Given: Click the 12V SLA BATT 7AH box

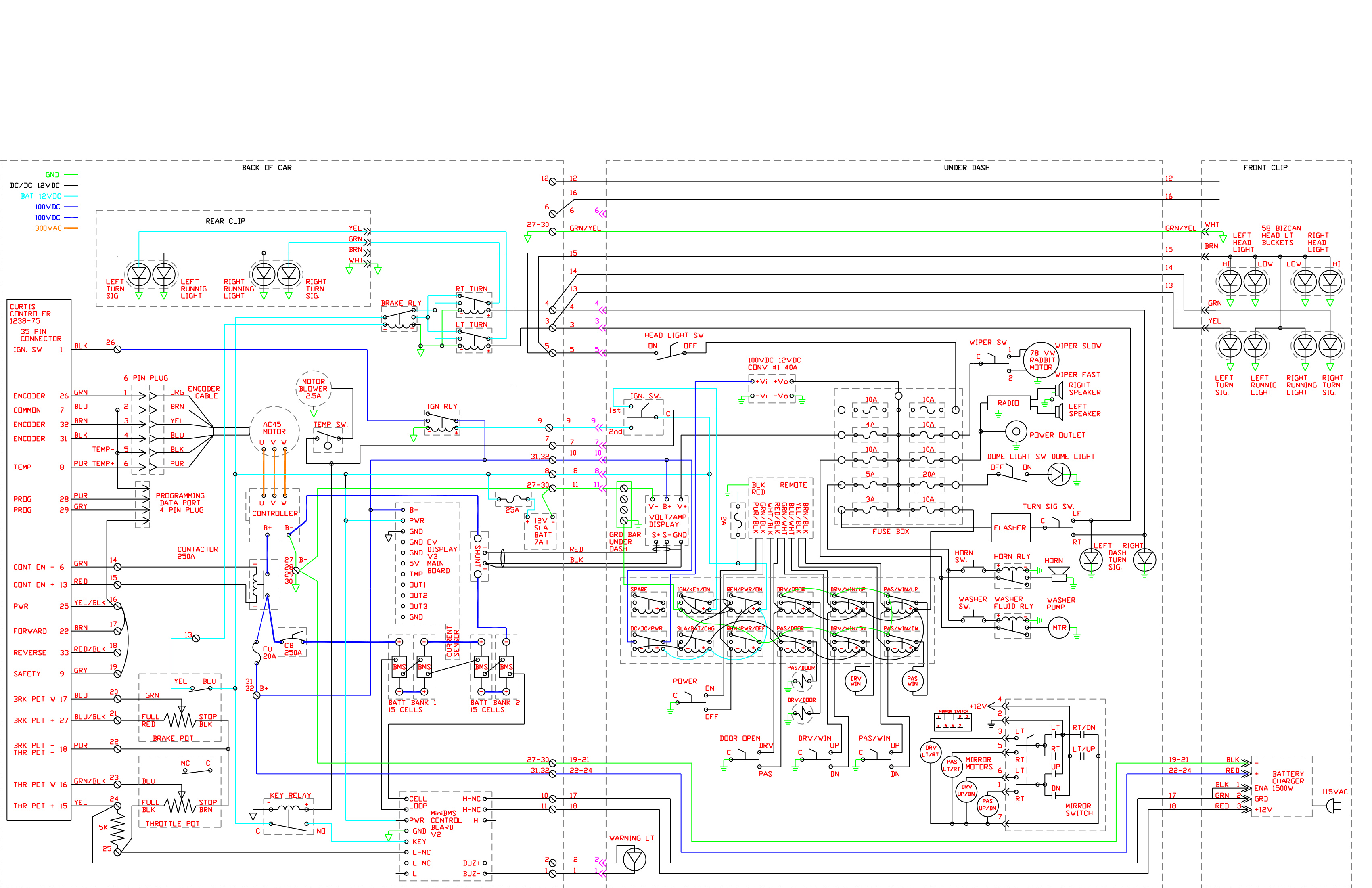Looking at the screenshot, I should click(x=540, y=531).
